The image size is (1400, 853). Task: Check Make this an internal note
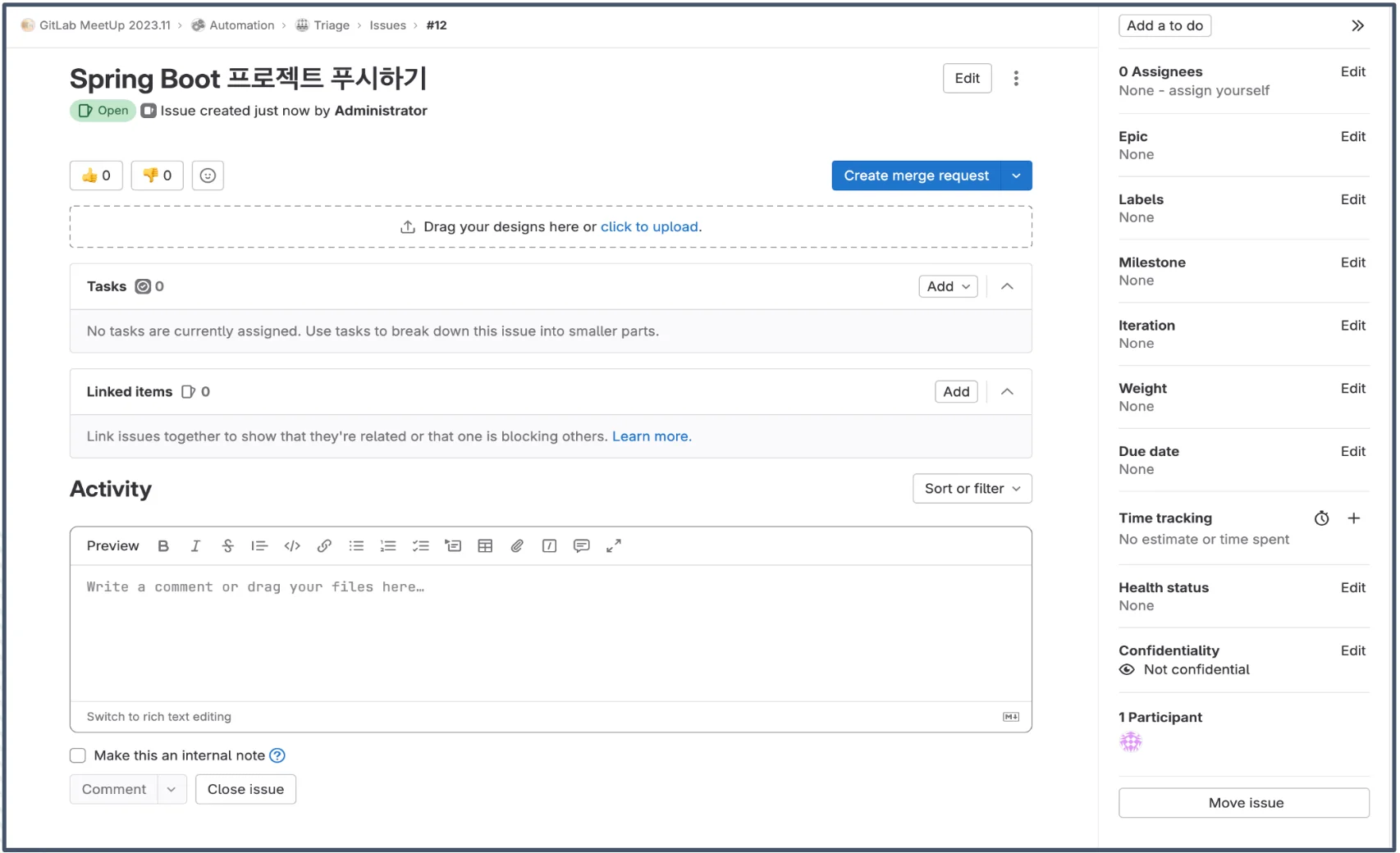[77, 755]
